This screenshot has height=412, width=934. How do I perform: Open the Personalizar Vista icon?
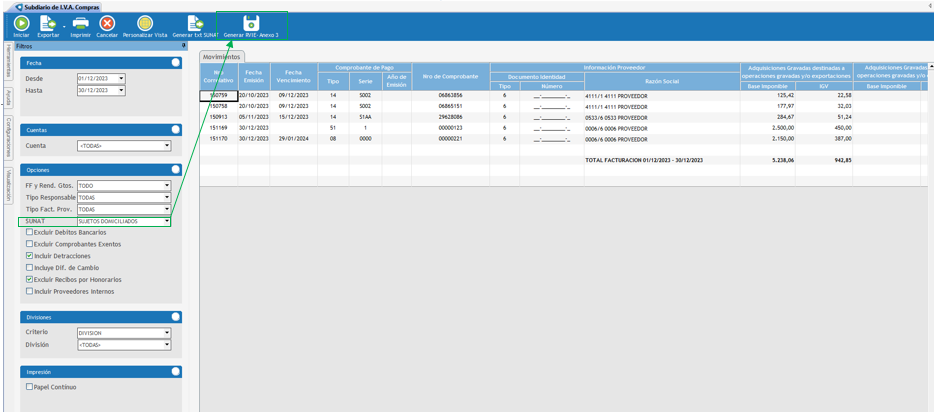click(144, 23)
